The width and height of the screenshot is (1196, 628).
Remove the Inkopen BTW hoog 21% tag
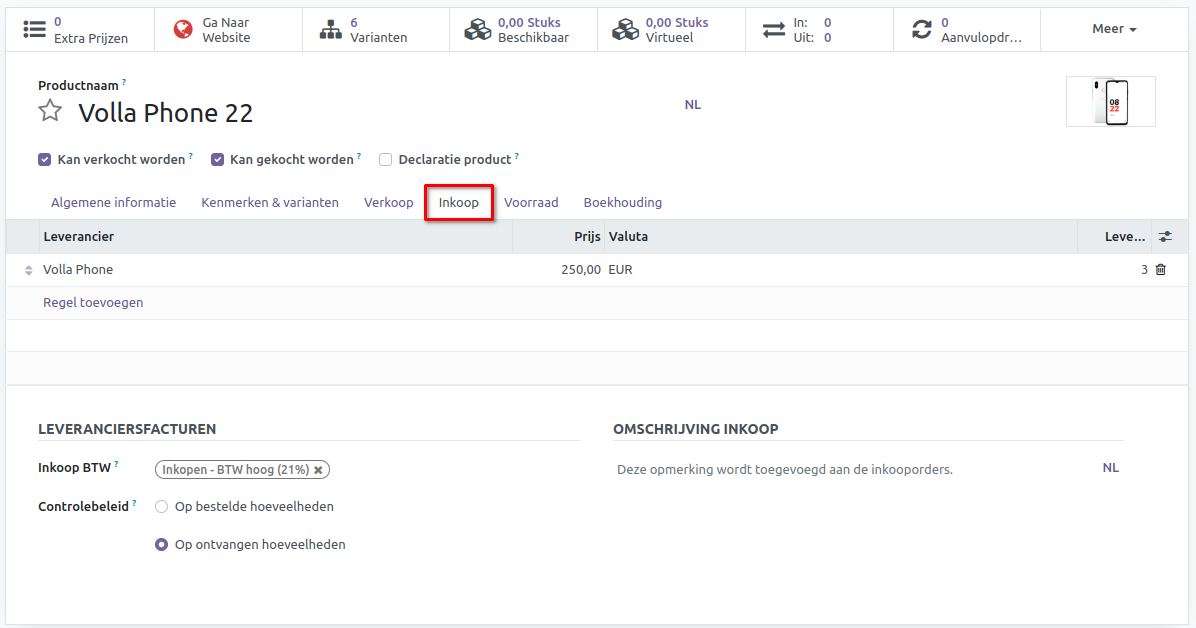[x=318, y=470]
